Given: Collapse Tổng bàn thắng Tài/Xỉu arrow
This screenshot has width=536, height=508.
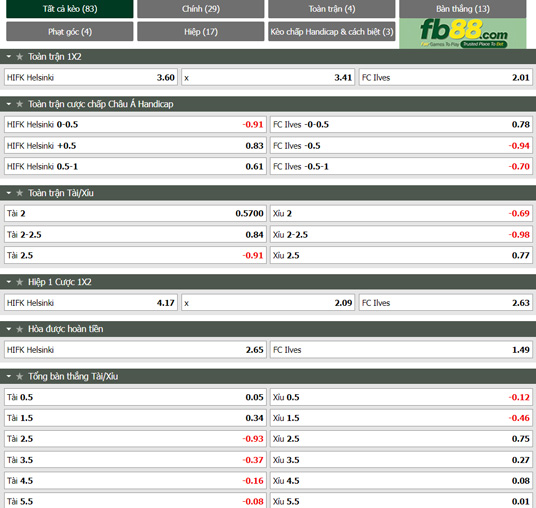Looking at the screenshot, I should click(9, 376).
